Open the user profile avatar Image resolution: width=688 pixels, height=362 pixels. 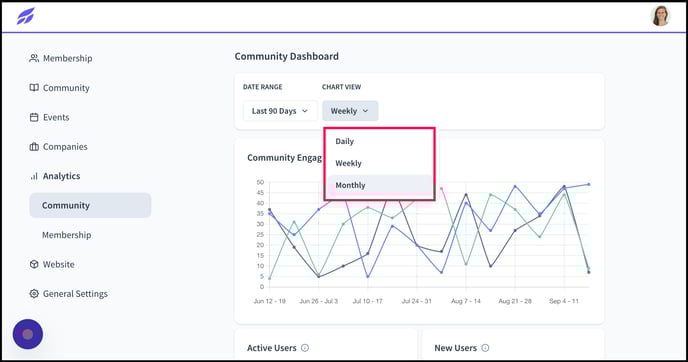tap(660, 16)
